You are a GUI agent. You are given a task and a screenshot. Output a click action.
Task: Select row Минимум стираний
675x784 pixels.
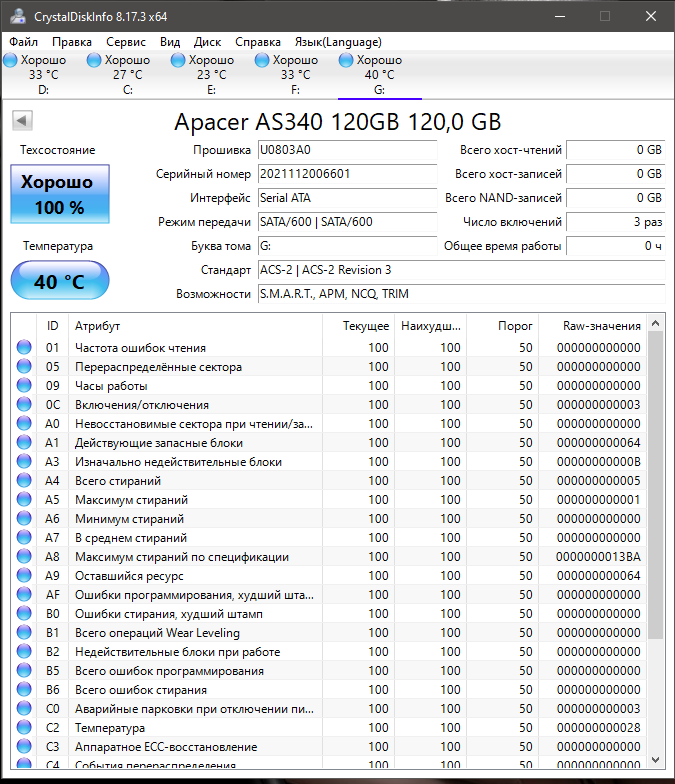[x=328, y=518]
